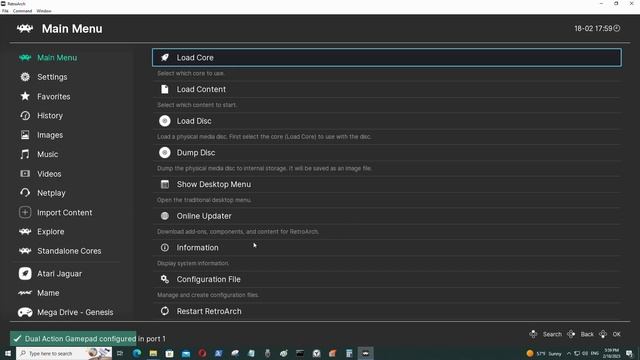Click the info icon beside Information
Screen dimensions: 640x360
pos(164,248)
